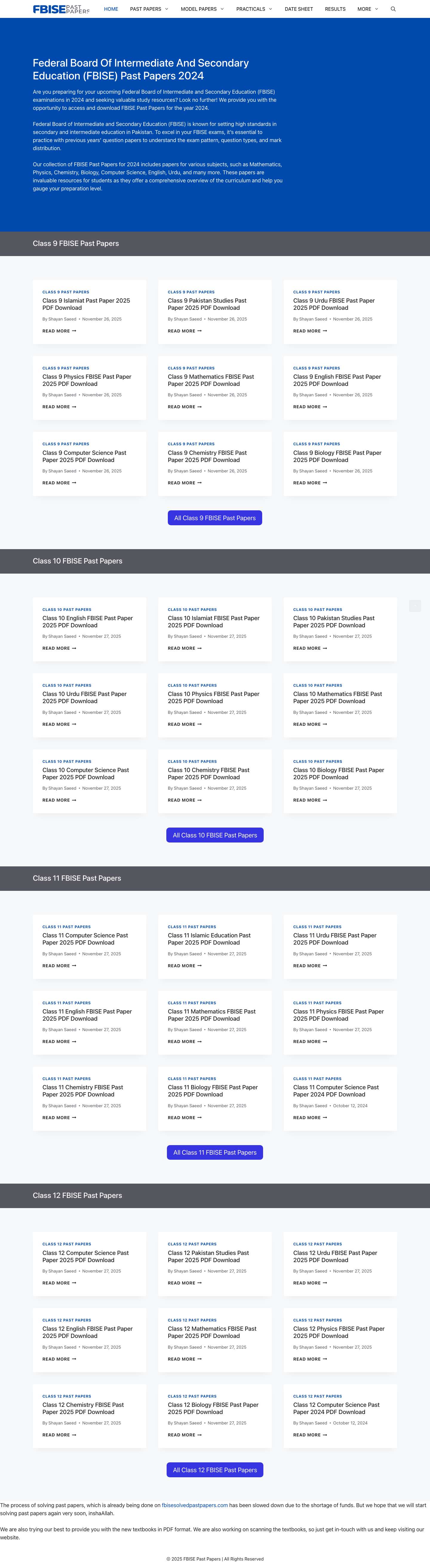430x1568 pixels.
Task: Open Class 9 Islamiat Past Paper 2025 post
Action: click(86, 304)
